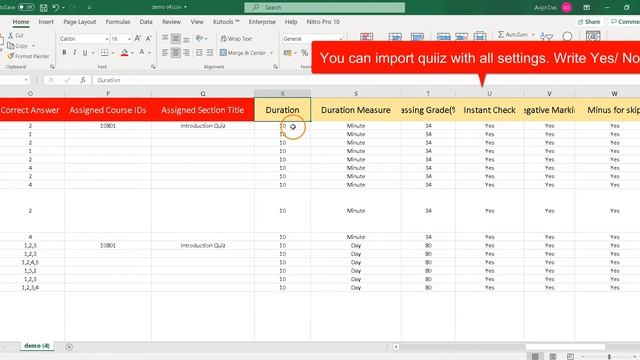The image size is (640, 360).
Task: Click the Orientation icon
Action: tap(199, 38)
